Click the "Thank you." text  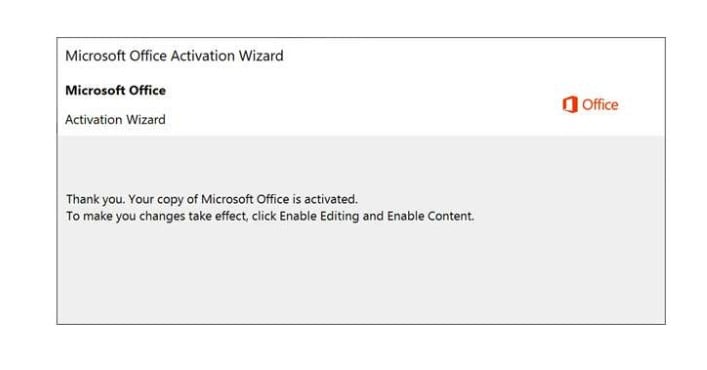click(x=96, y=199)
